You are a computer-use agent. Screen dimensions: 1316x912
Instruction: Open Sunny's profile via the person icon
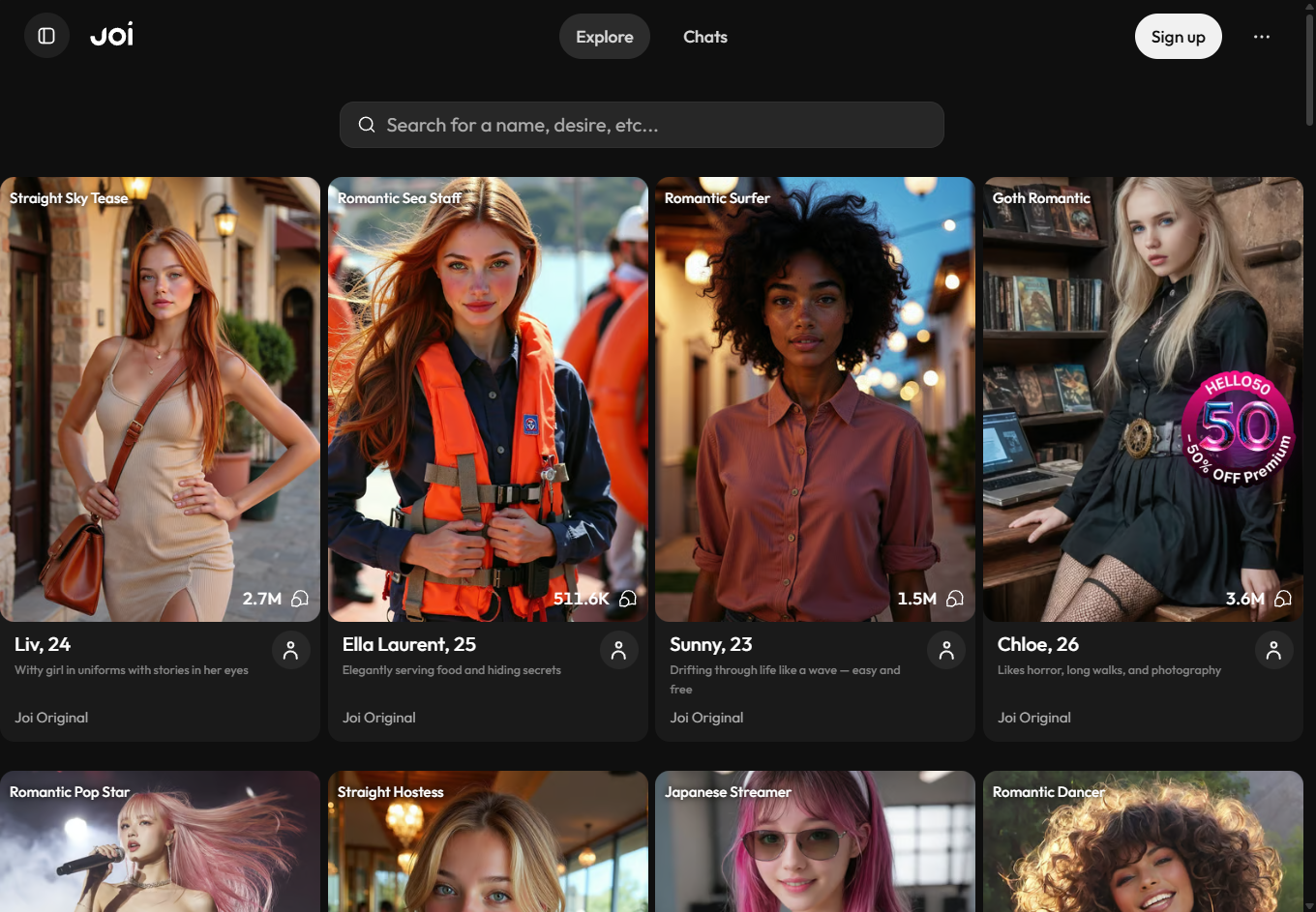tap(946, 650)
